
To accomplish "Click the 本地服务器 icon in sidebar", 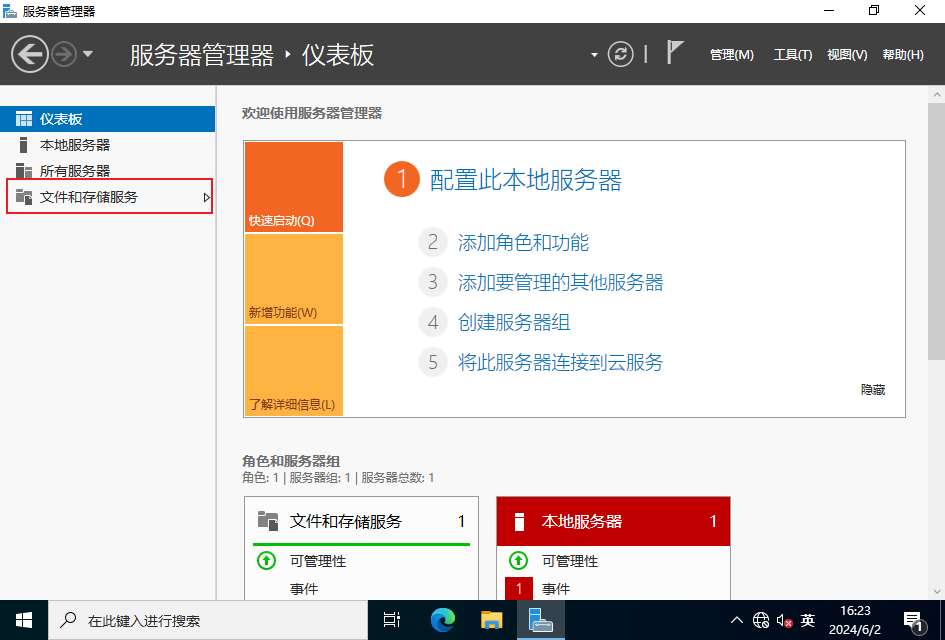I will pyautogui.click(x=24, y=145).
